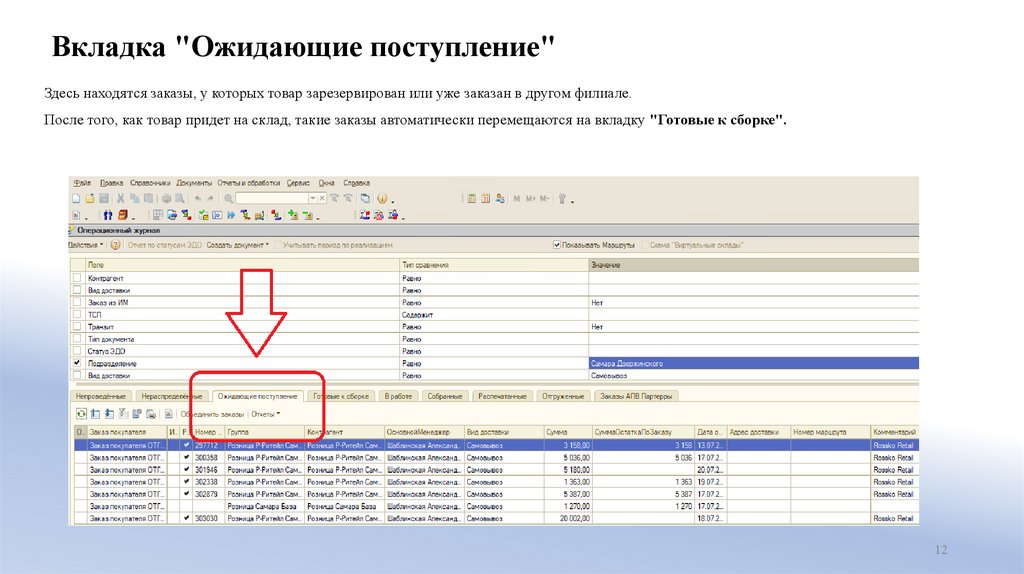Open the Файл menu
This screenshot has height=574, width=1024.
click(82, 183)
